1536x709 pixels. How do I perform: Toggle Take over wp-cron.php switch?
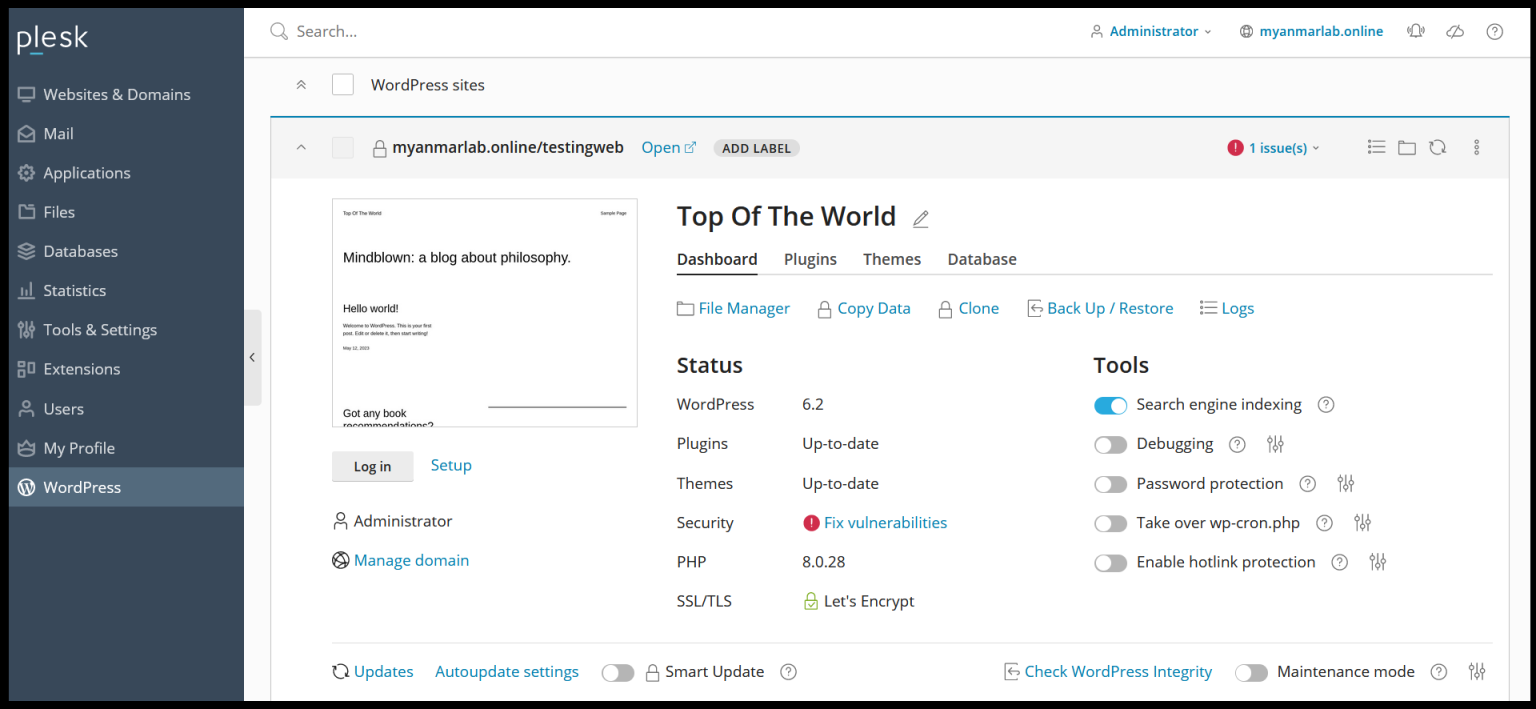tap(1110, 523)
